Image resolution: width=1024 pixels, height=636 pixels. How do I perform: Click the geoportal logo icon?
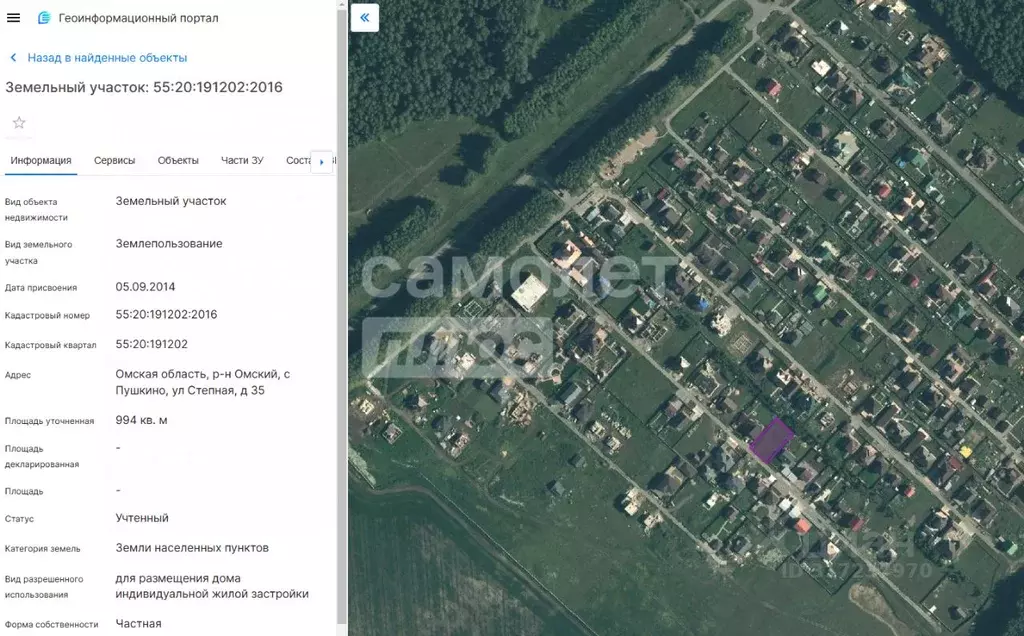point(44,18)
